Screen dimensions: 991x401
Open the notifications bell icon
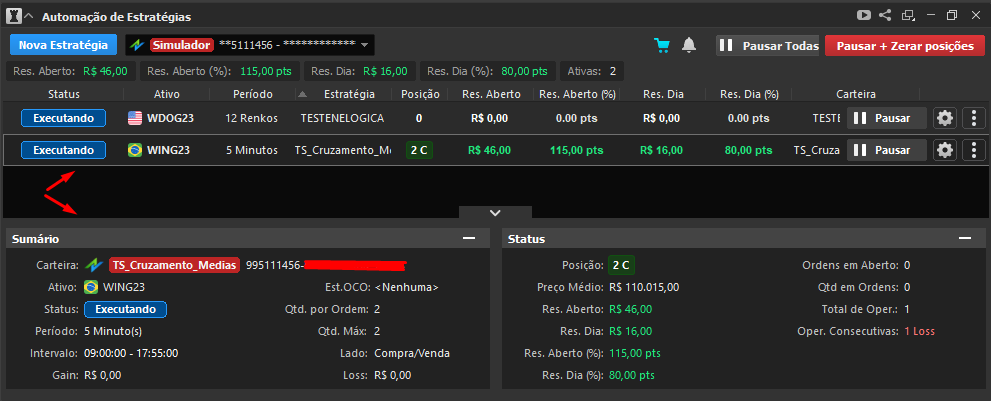pos(689,46)
